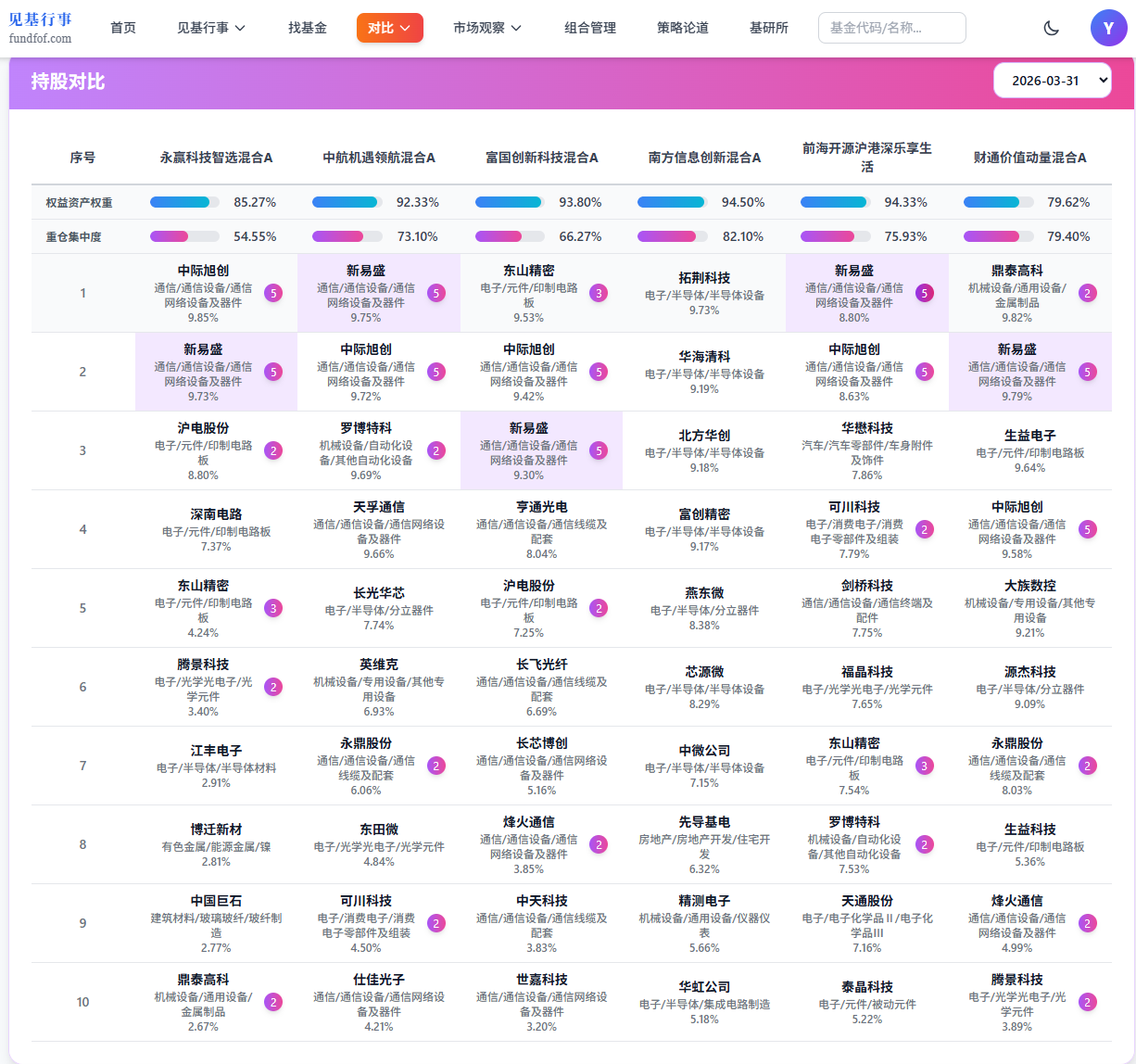Viewport: 1136px width, 1064px height.
Task: Click badge 2 beside 沪电股份 8.80%
Action: (273, 450)
